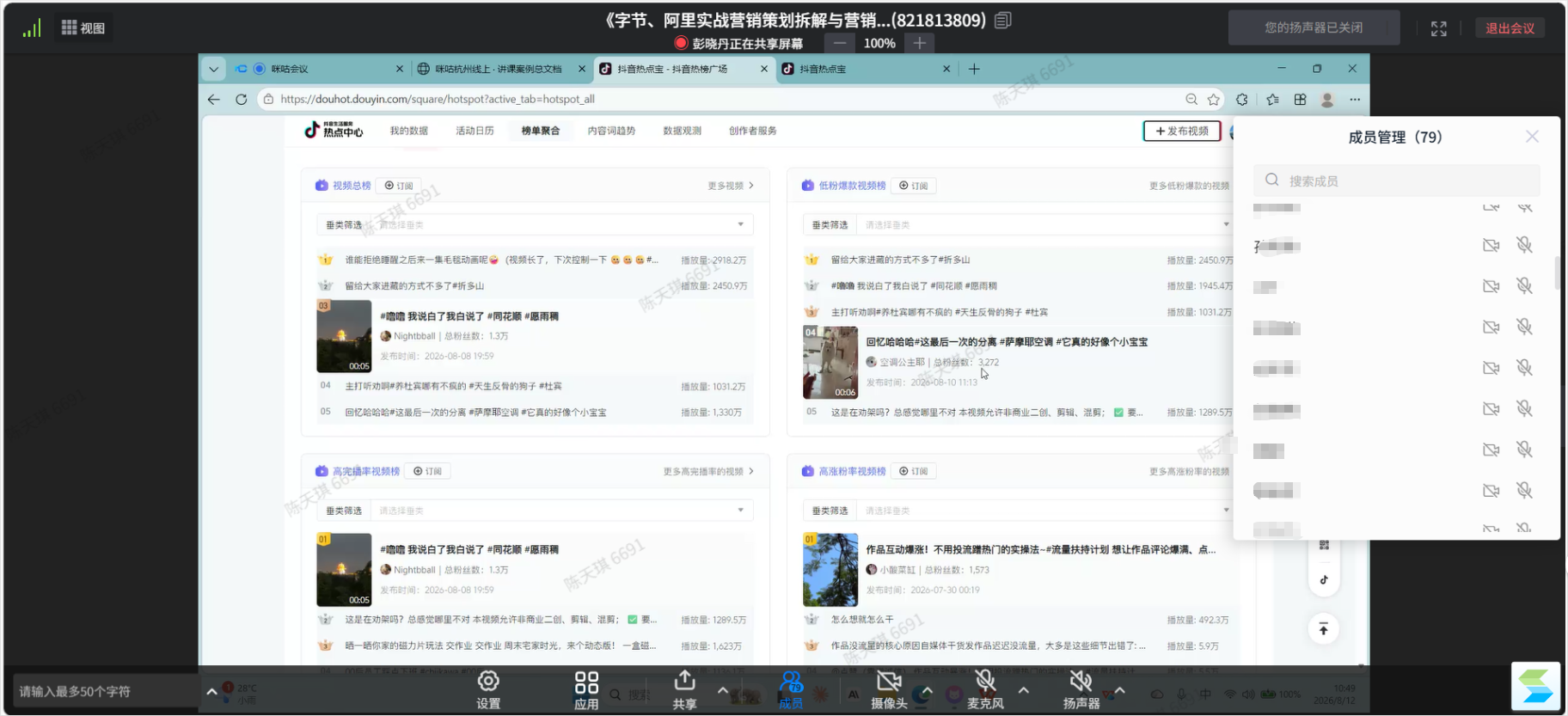The image size is (1568, 716).
Task: Go to 内容词趋势 nav item
Action: click(x=611, y=131)
